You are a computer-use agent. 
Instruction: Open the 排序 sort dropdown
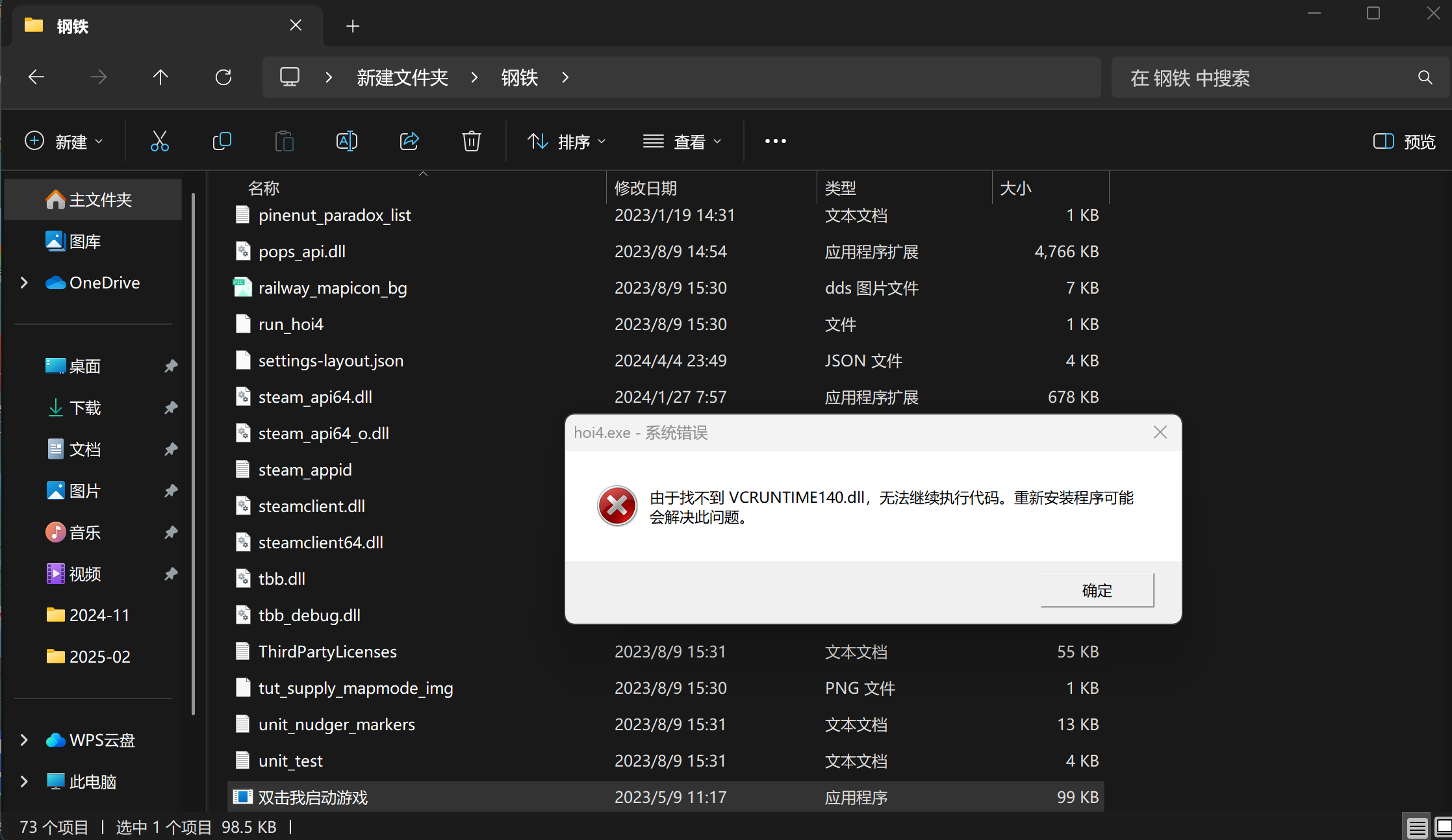[x=566, y=141]
